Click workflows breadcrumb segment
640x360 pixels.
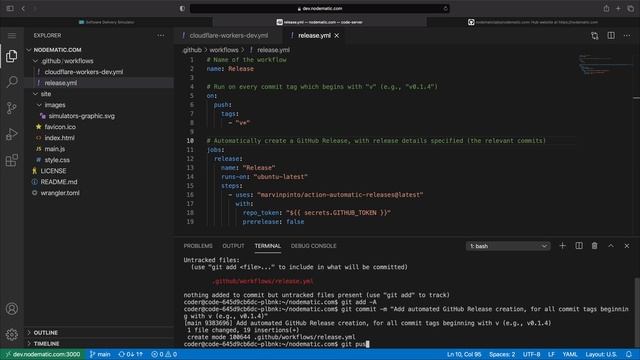tap(224, 50)
